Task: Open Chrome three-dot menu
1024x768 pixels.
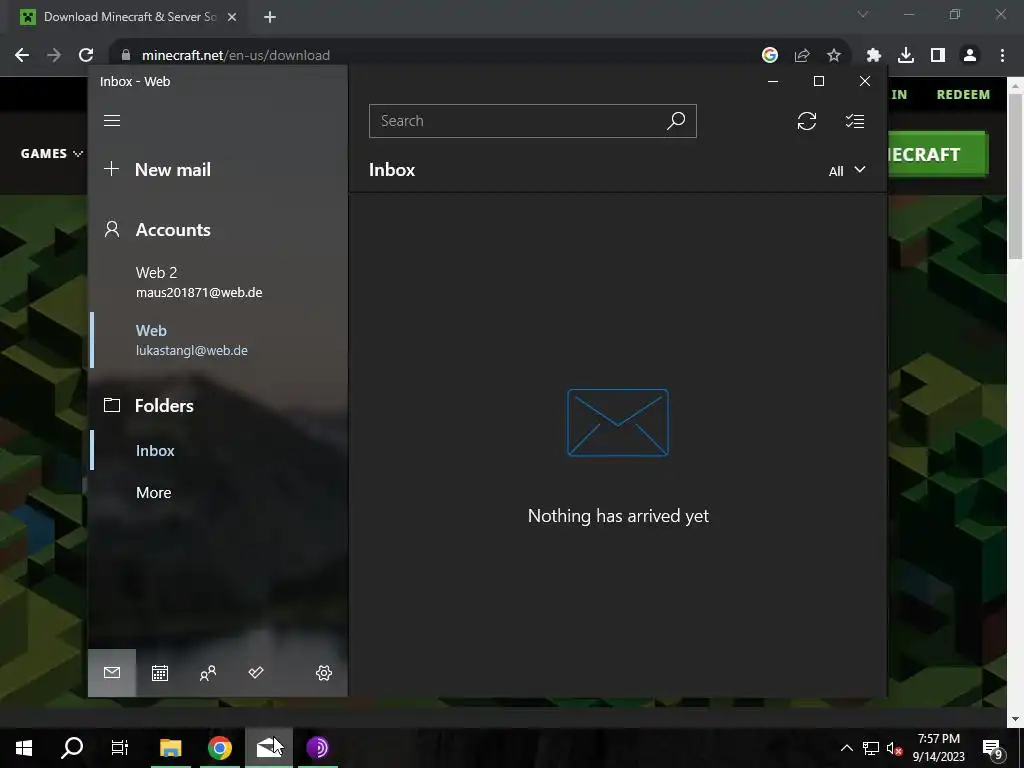Action: 1002,56
